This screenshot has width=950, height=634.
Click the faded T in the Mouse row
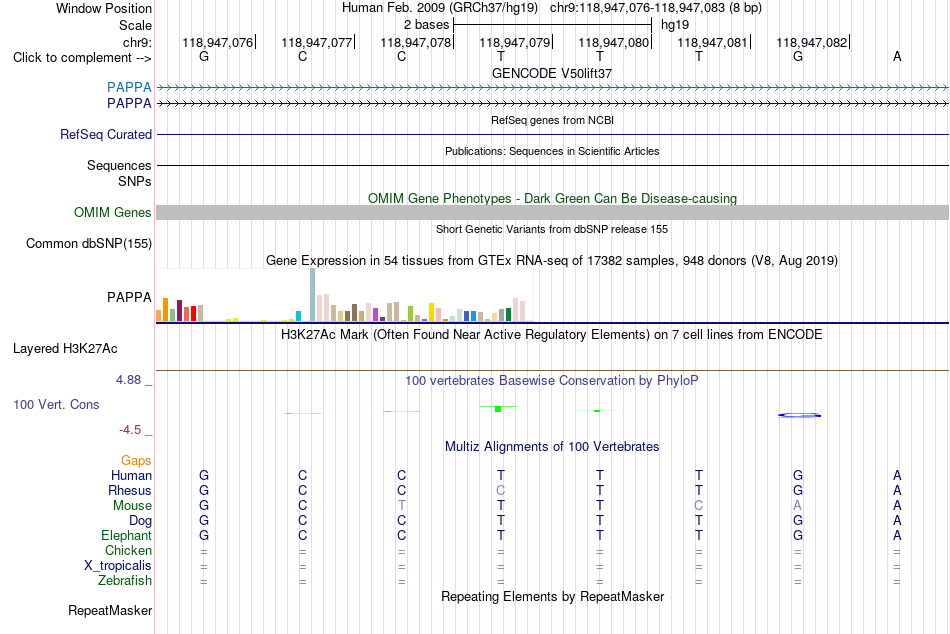402,506
